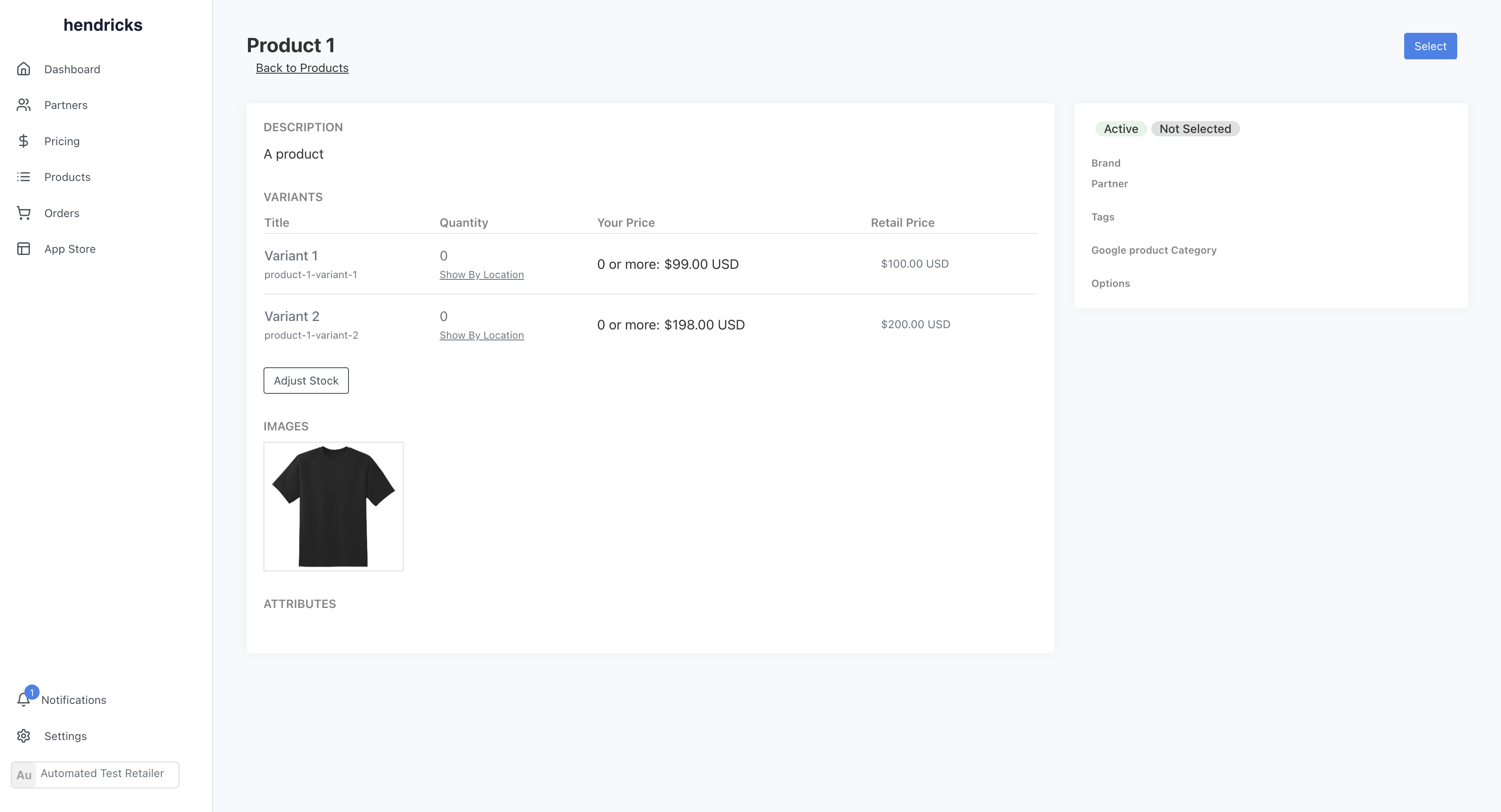Screen dimensions: 1501x812
Task: Click the Products list icon
Action: coord(23,177)
